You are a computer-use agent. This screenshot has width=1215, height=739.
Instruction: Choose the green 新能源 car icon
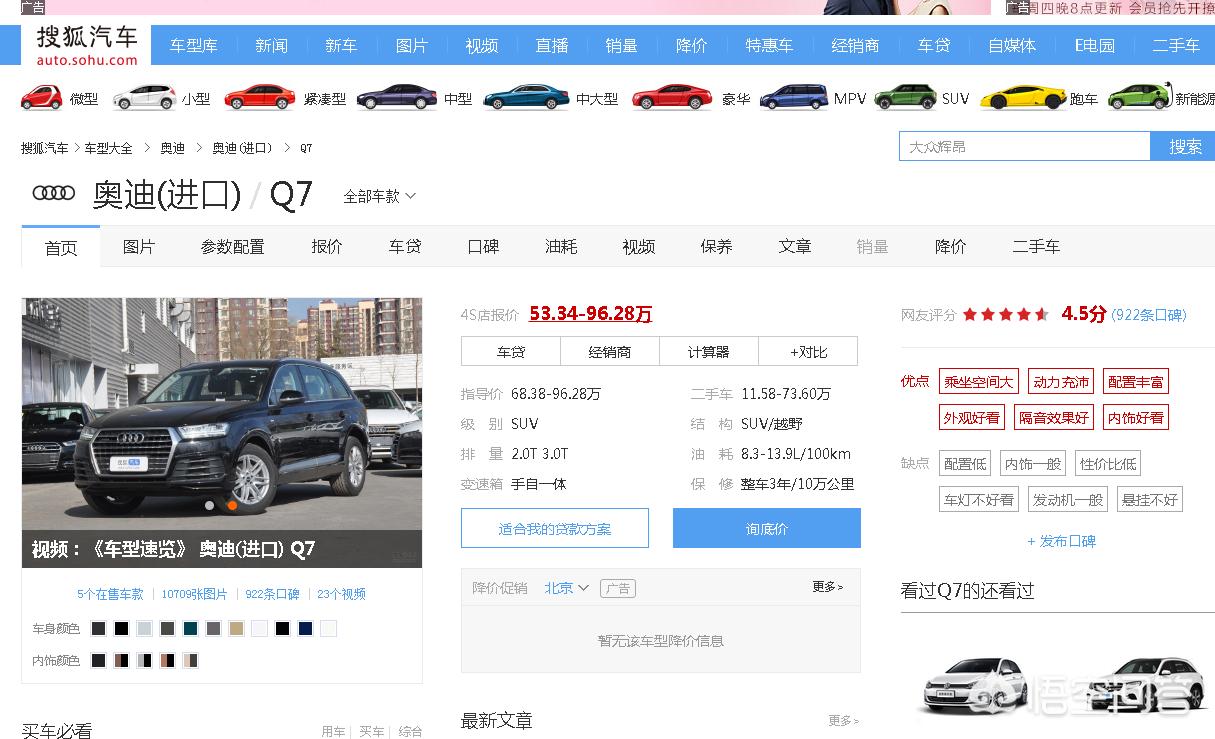tap(1139, 98)
